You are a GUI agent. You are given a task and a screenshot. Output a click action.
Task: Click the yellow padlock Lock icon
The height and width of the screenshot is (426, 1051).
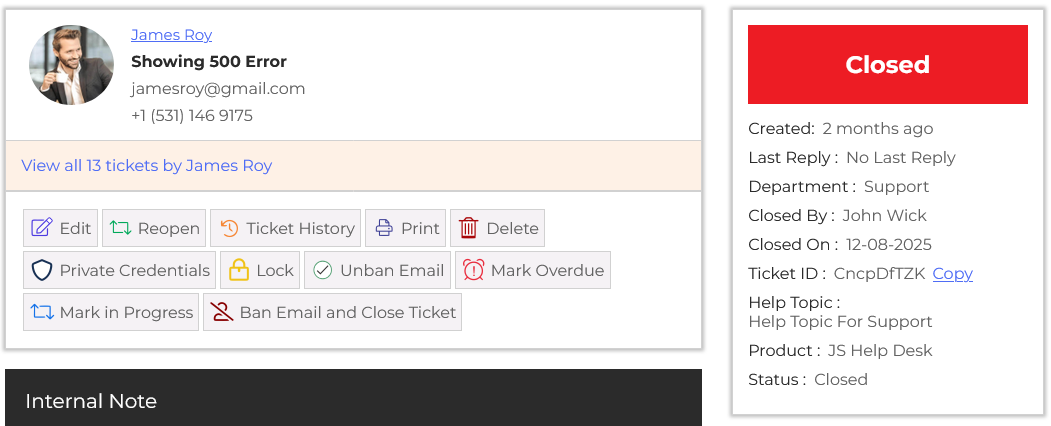click(239, 270)
